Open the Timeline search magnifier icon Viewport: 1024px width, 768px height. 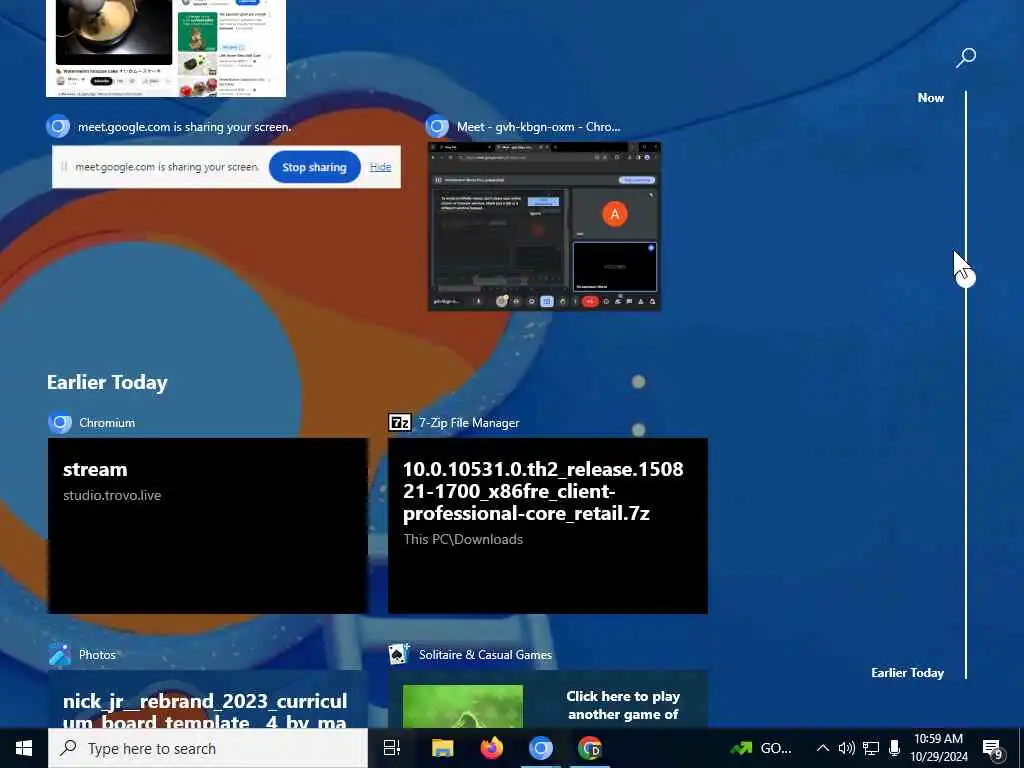[x=966, y=57]
